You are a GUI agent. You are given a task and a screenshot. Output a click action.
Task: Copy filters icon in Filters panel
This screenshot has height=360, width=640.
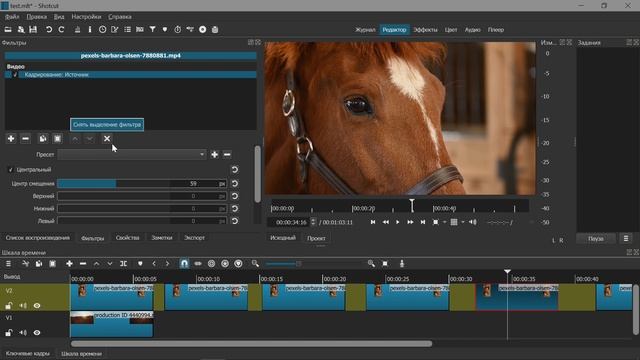click(x=43, y=139)
